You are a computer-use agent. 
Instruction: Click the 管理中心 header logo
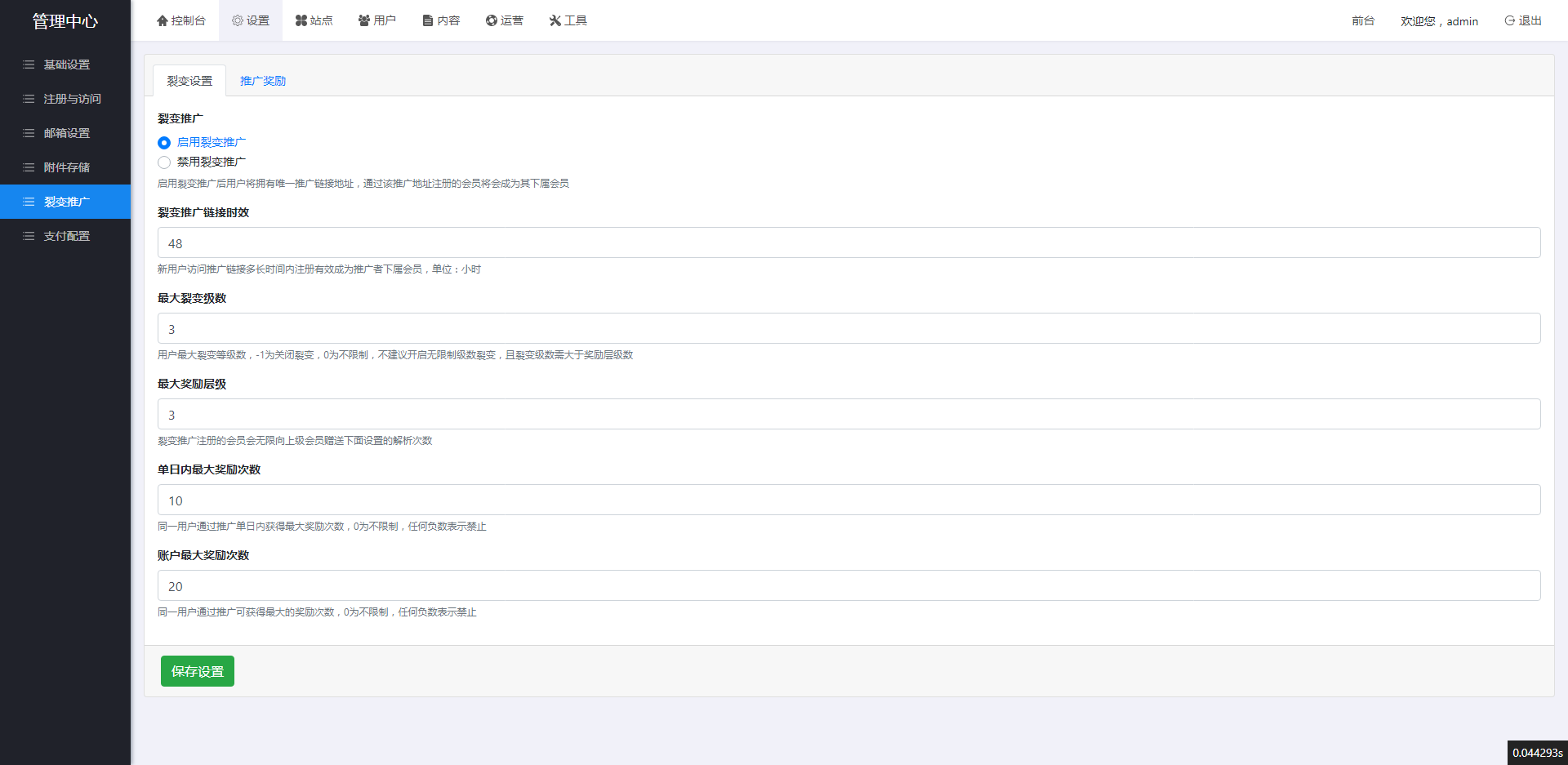pos(65,21)
